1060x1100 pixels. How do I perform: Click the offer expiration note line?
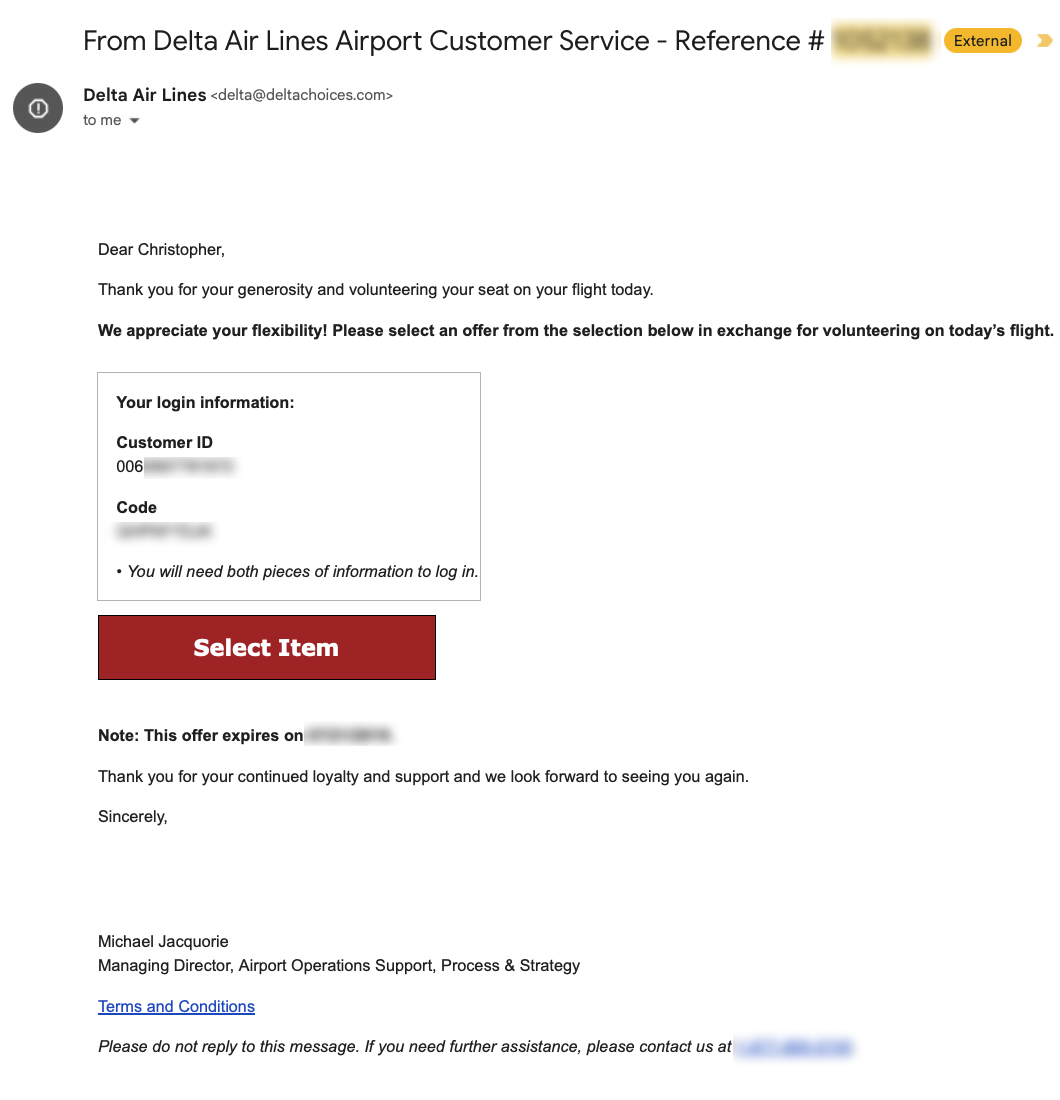tap(245, 735)
